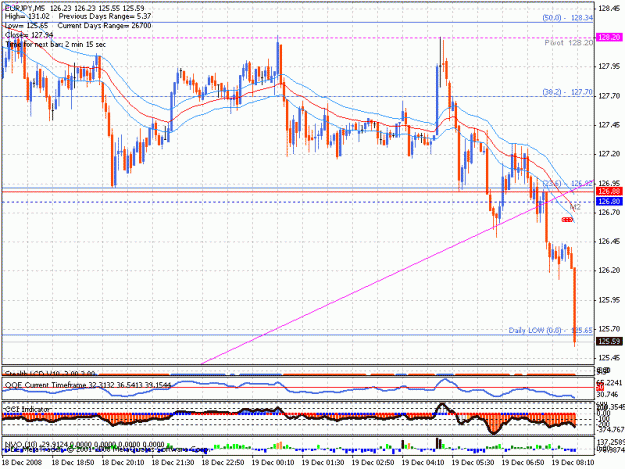625x469 pixels.
Task: Click the EURJPY,M5 chart title text
Action: [x=24, y=8]
